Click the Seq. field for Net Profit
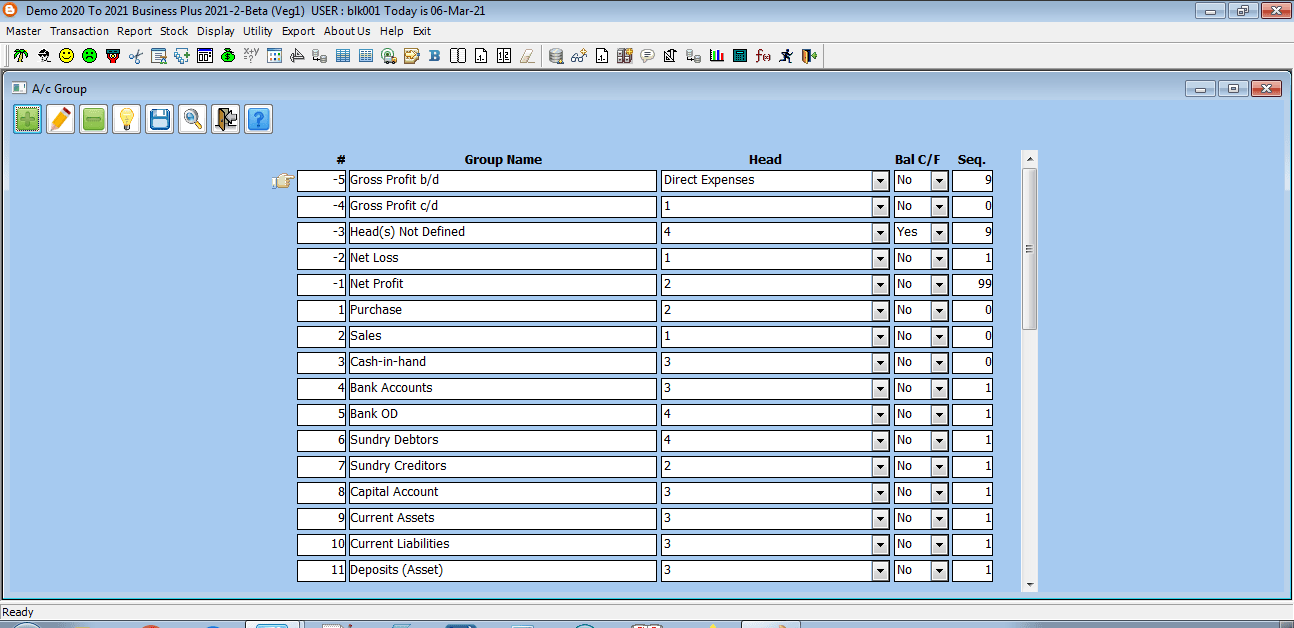This screenshot has width=1294, height=628. (x=972, y=285)
